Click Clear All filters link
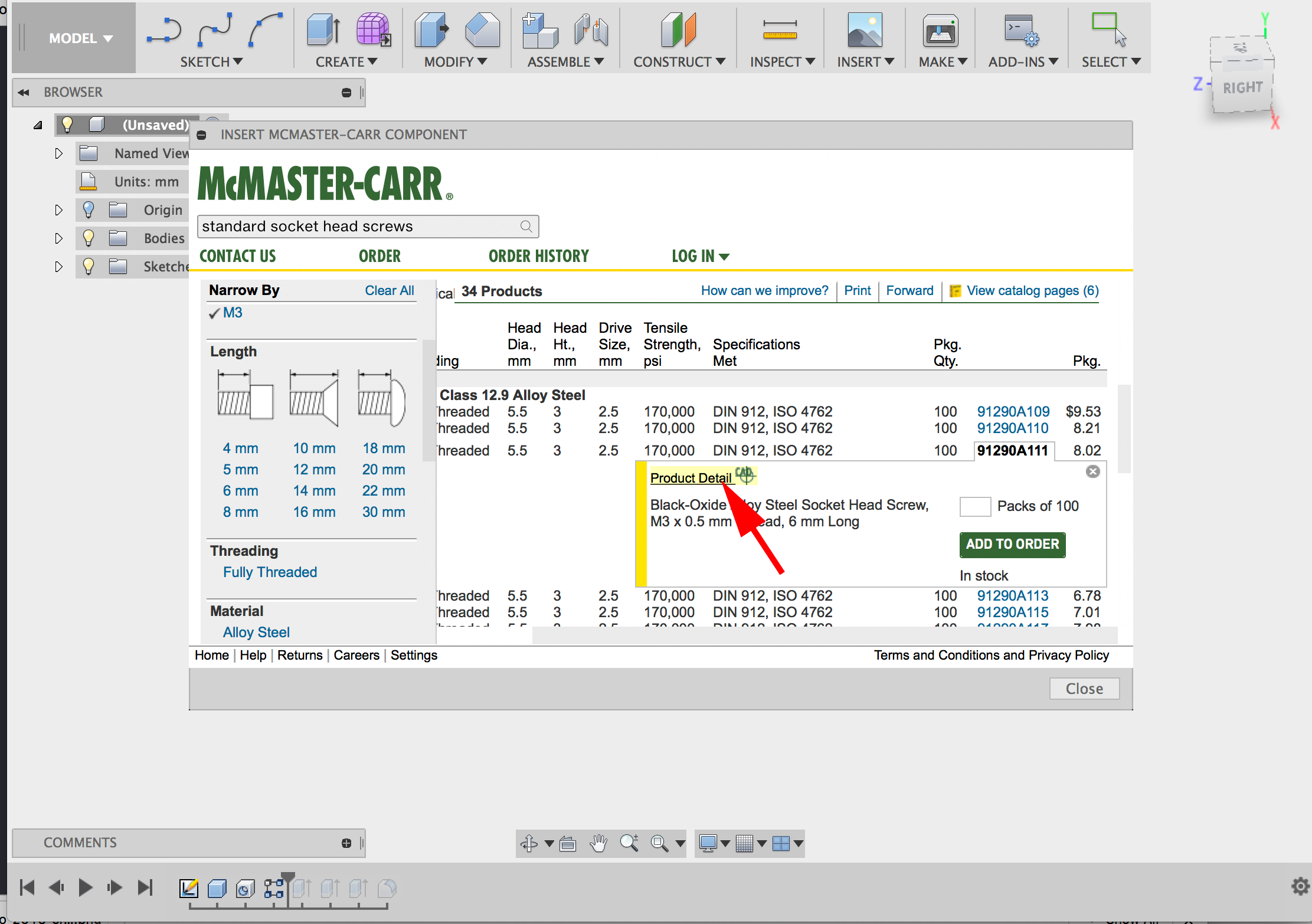 (x=390, y=290)
